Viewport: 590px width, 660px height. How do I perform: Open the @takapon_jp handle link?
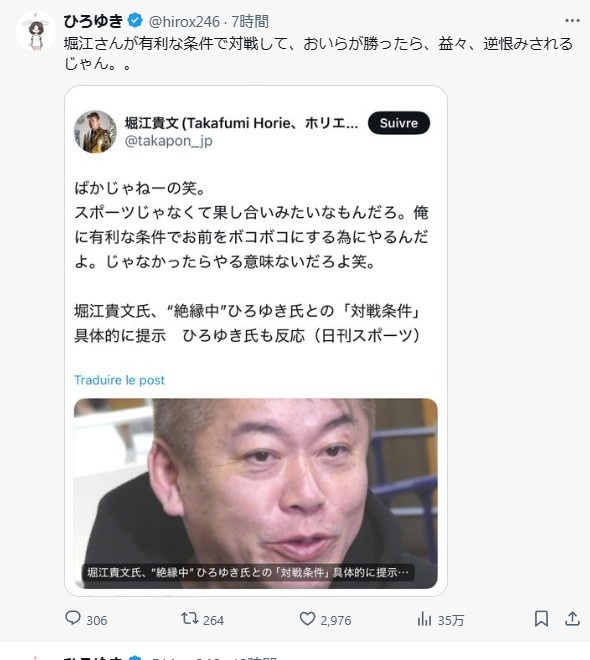point(168,141)
